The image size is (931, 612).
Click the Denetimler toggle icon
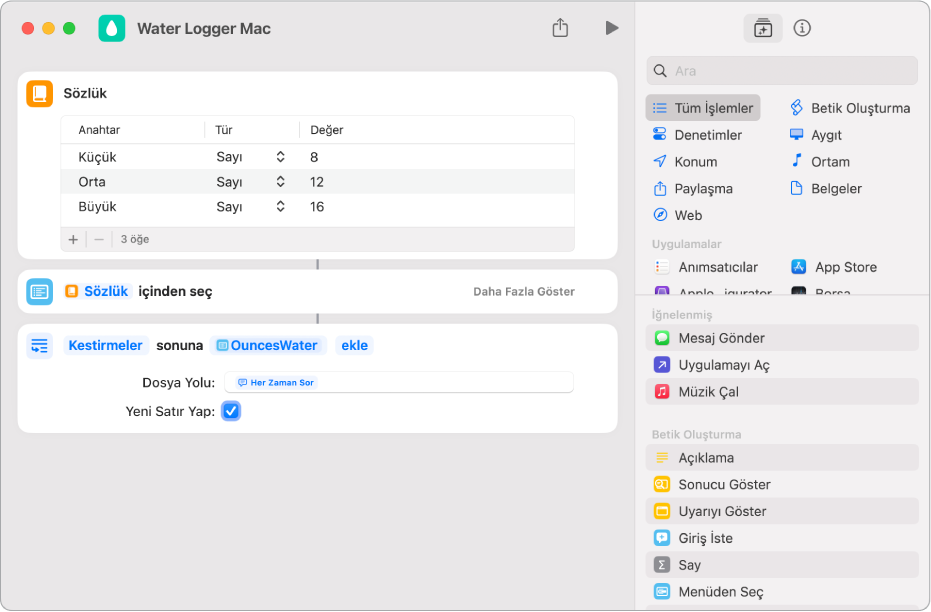pyautogui.click(x=660, y=134)
